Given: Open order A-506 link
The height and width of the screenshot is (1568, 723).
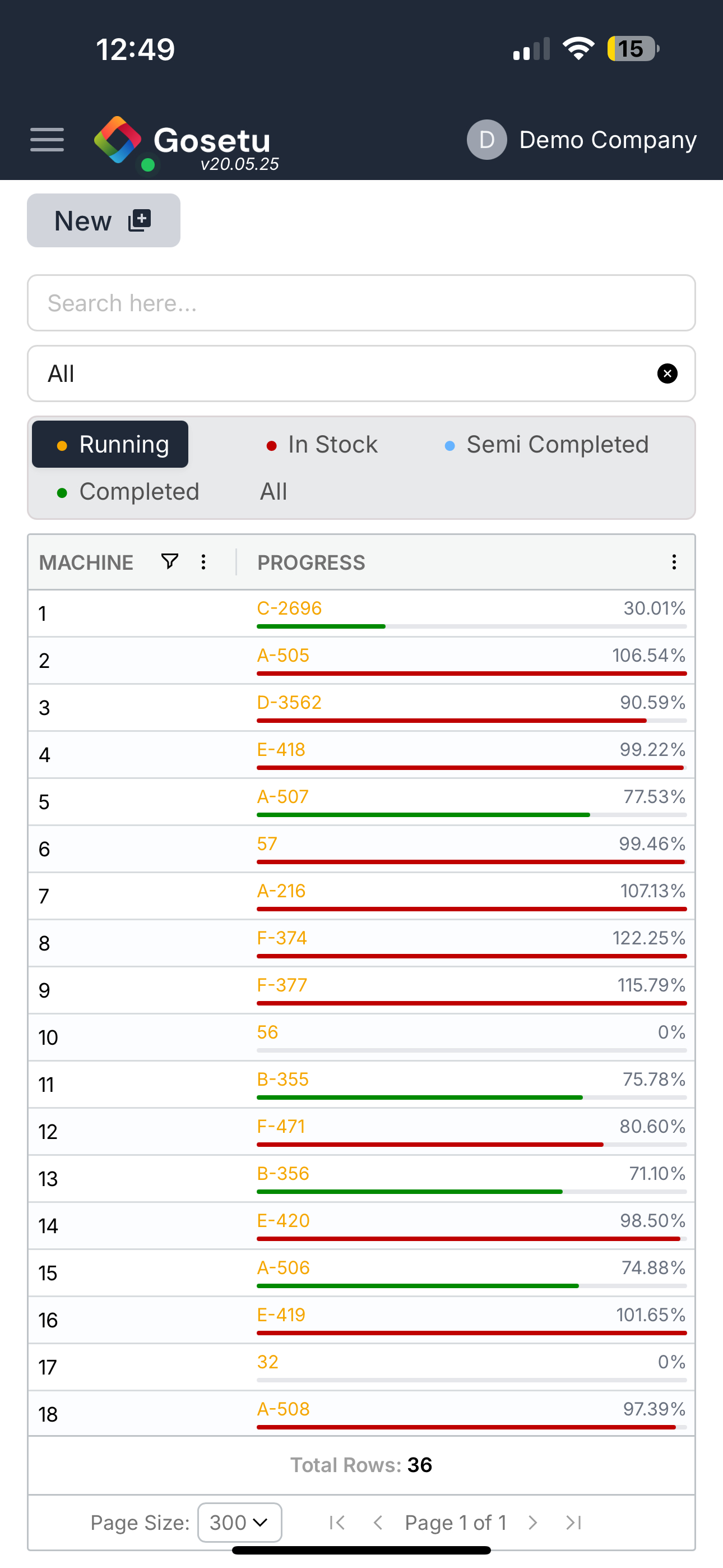Looking at the screenshot, I should point(284,1267).
